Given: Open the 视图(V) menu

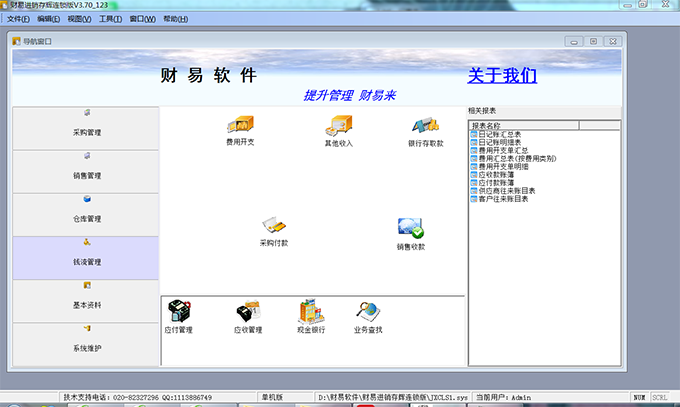Looking at the screenshot, I should pos(79,19).
